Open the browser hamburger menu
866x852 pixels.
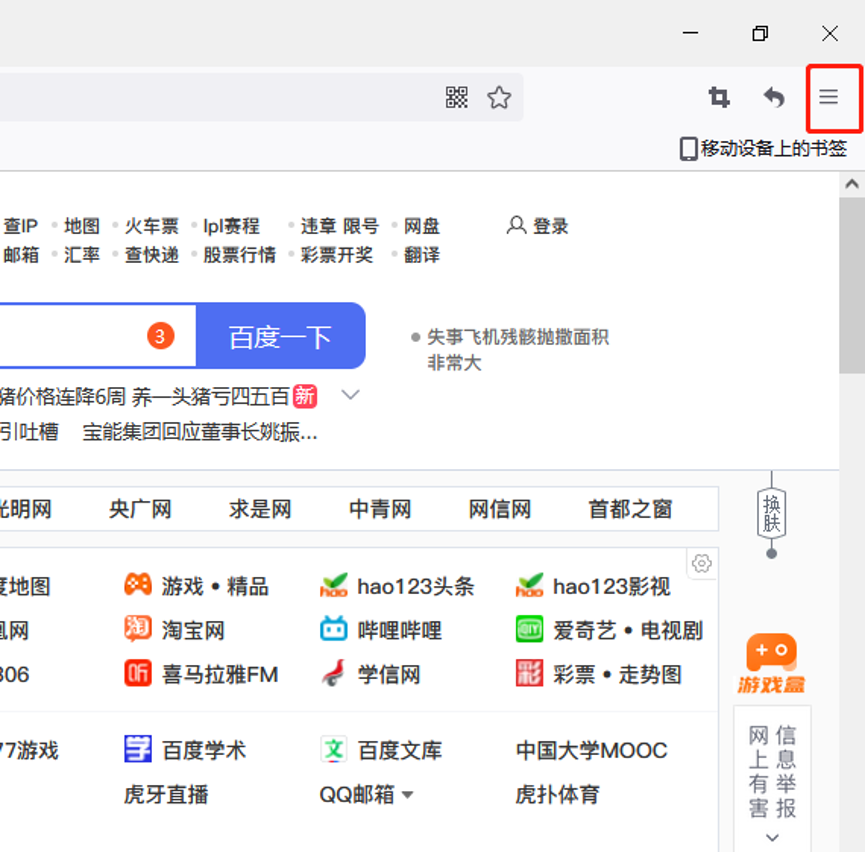coord(828,97)
